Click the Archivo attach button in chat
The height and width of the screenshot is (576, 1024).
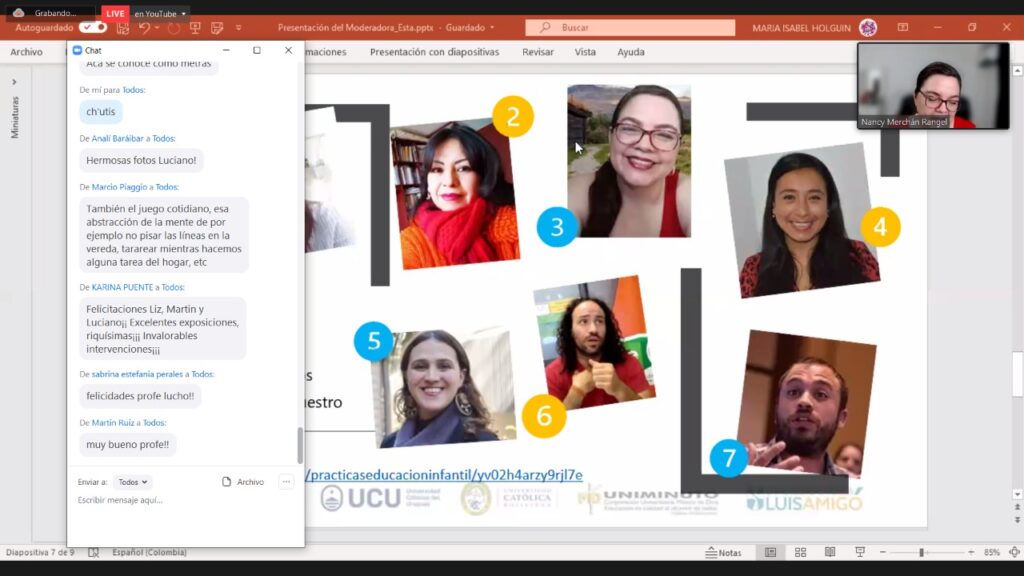click(x=242, y=482)
